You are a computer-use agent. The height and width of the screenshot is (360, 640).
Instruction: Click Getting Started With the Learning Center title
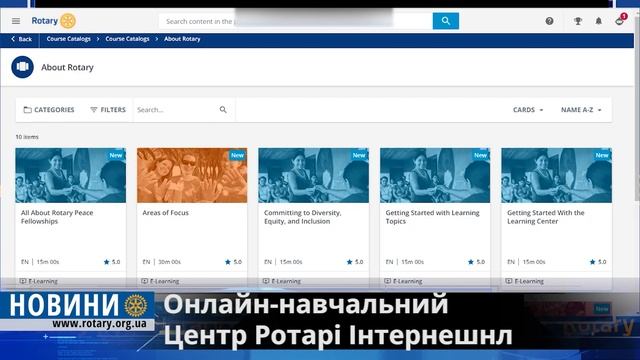546,217
